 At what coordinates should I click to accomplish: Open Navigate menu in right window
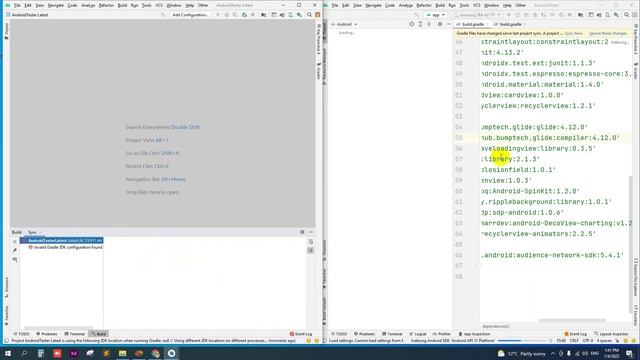click(x=373, y=5)
